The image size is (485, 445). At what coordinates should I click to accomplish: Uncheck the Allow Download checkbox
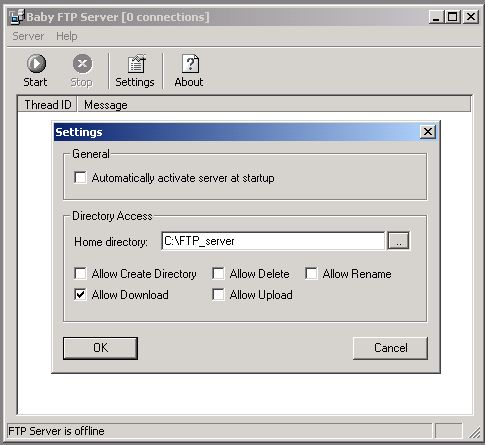[80, 295]
